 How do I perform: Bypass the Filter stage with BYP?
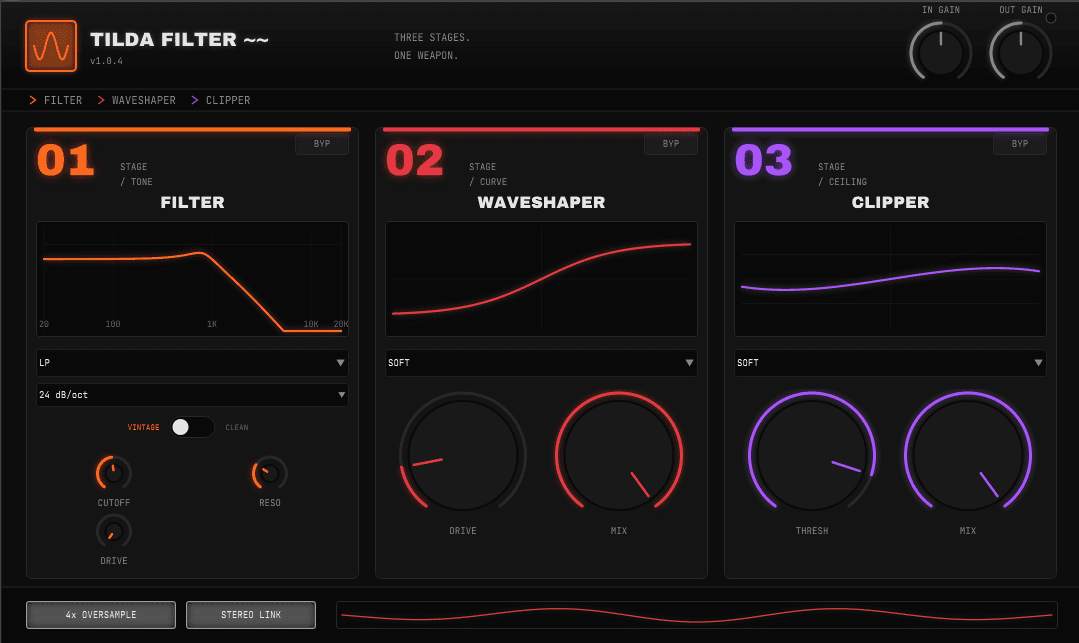coord(322,144)
